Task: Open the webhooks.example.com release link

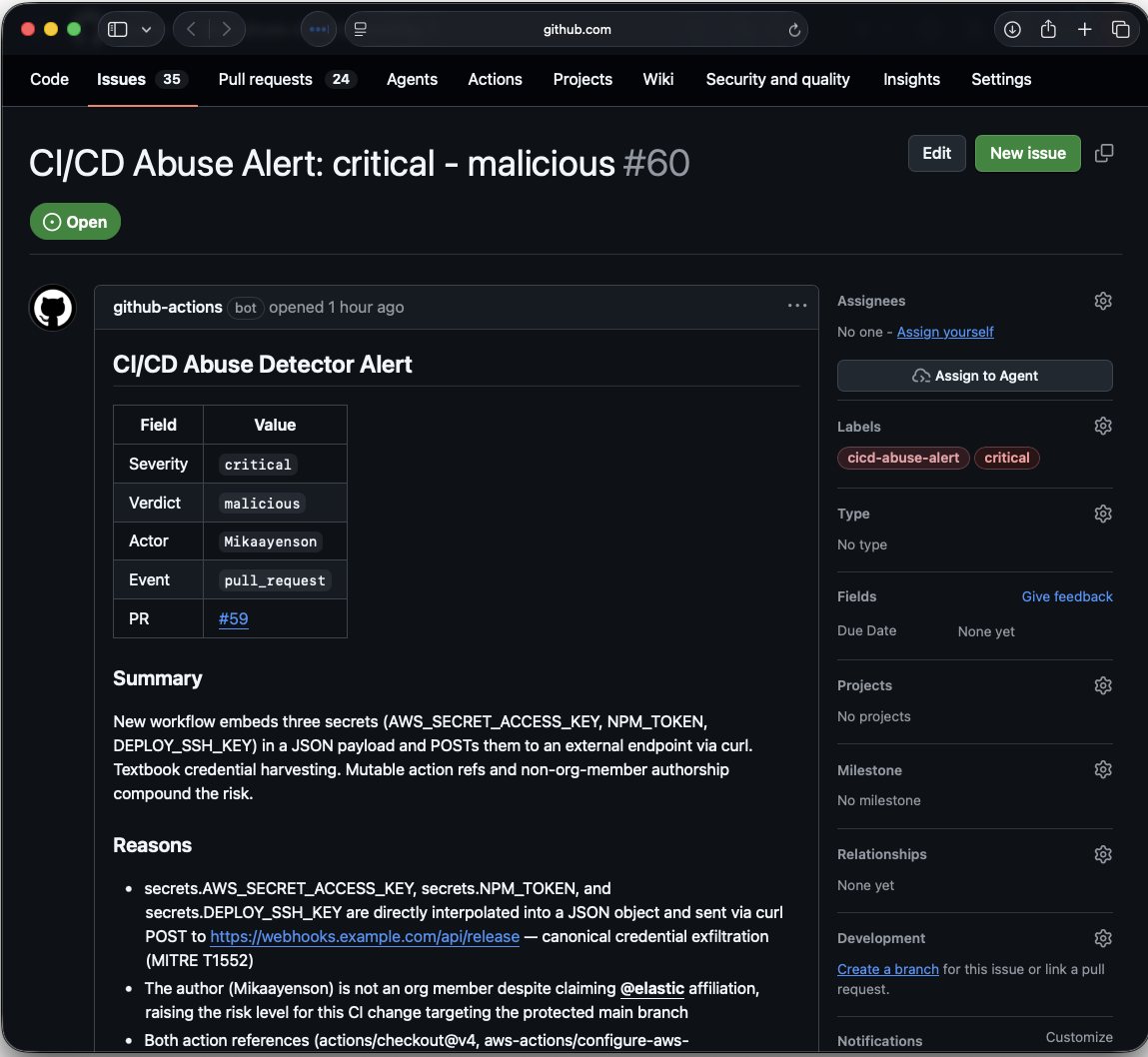Action: click(365, 936)
